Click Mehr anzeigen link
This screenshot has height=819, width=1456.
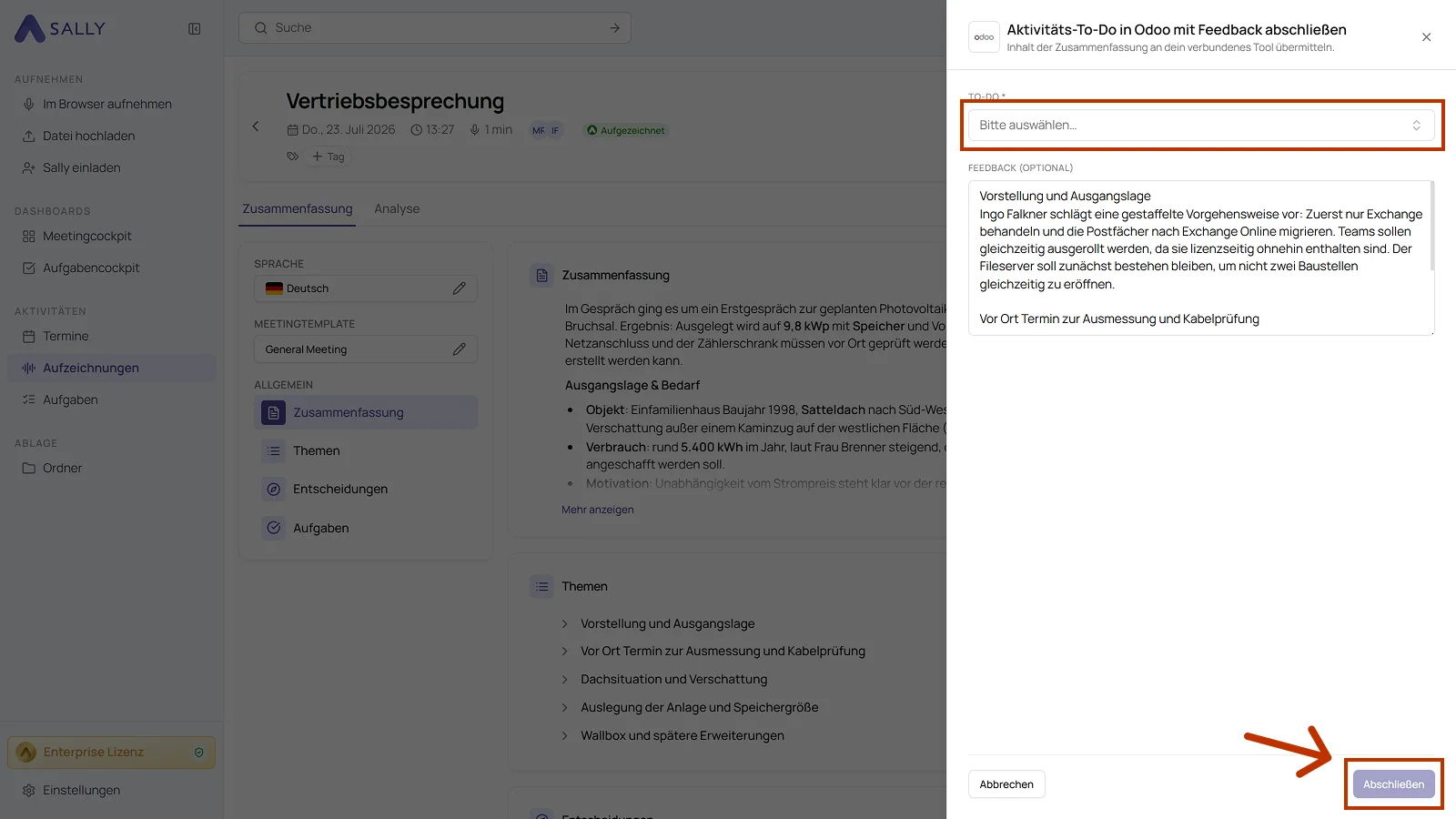(598, 510)
